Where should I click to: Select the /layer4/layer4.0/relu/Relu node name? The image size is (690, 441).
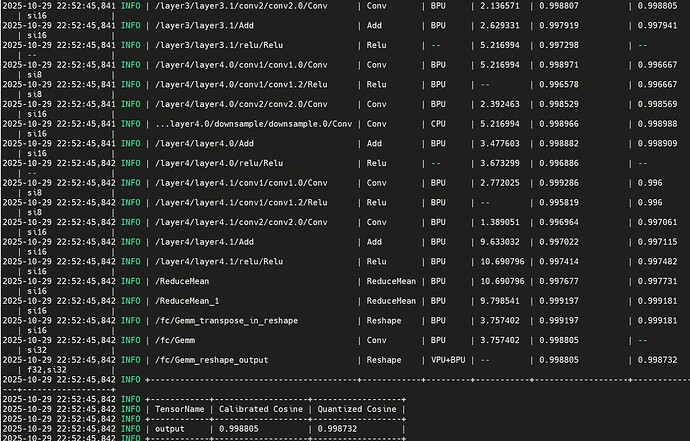pyautogui.click(x=219, y=163)
